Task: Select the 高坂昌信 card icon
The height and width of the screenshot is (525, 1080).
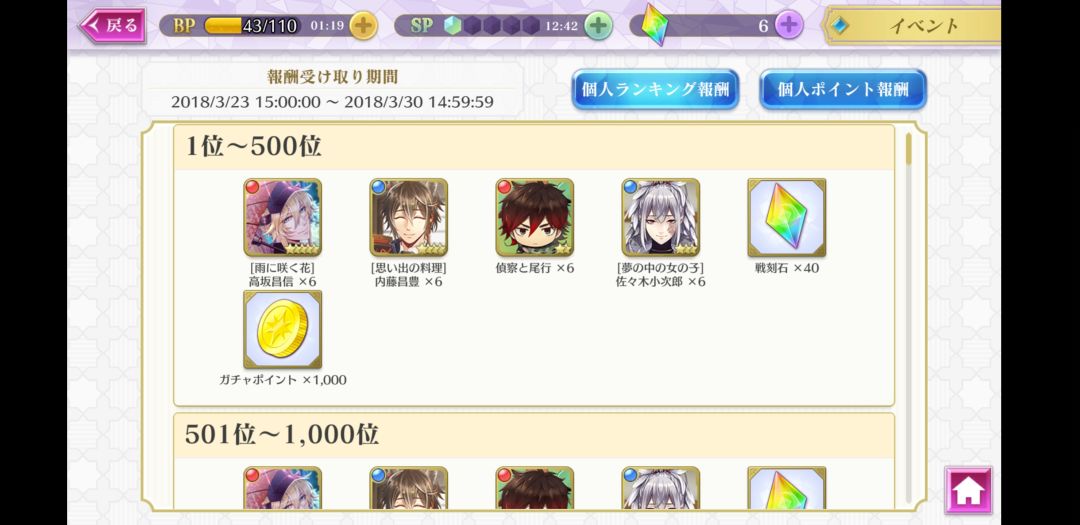Action: tap(282, 218)
